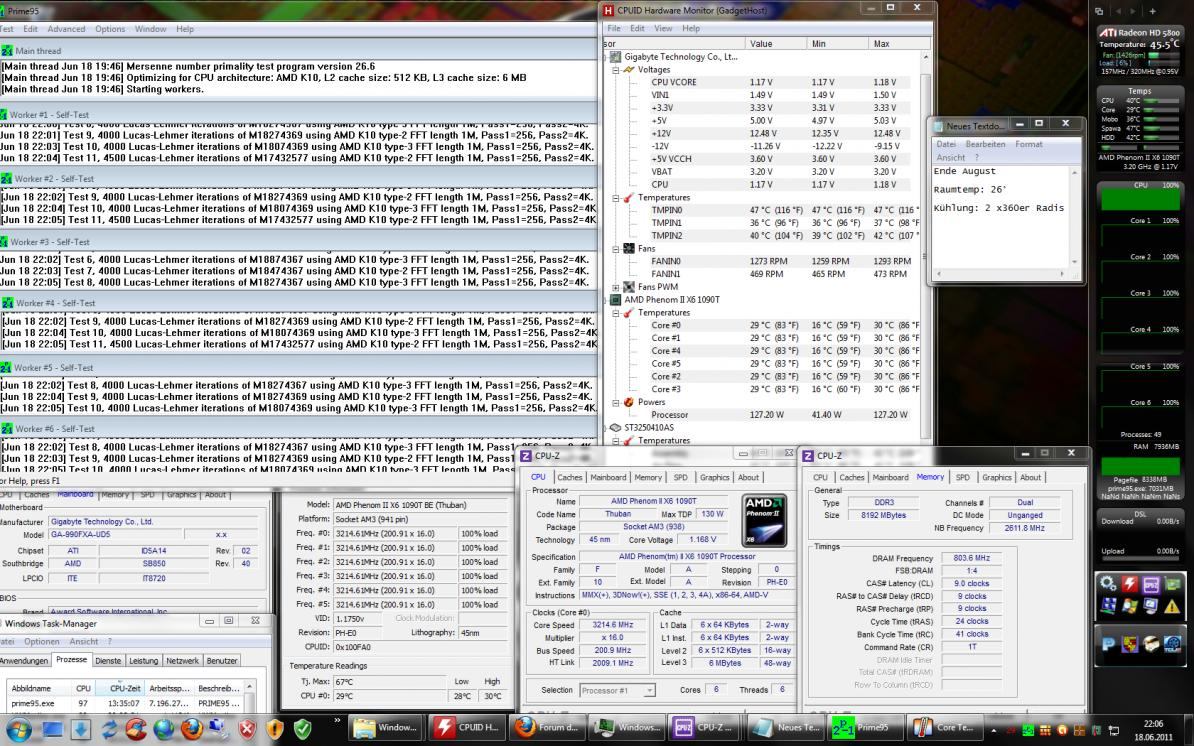Sort Task Manager by CPU-Zeit column
The height and width of the screenshot is (746, 1194).
(x=120, y=688)
